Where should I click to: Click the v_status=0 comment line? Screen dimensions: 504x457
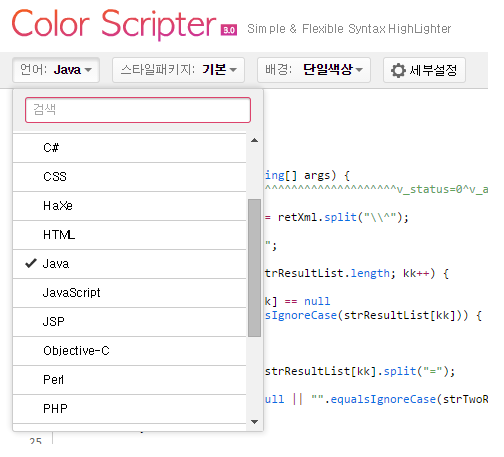pyautogui.click(x=377, y=189)
